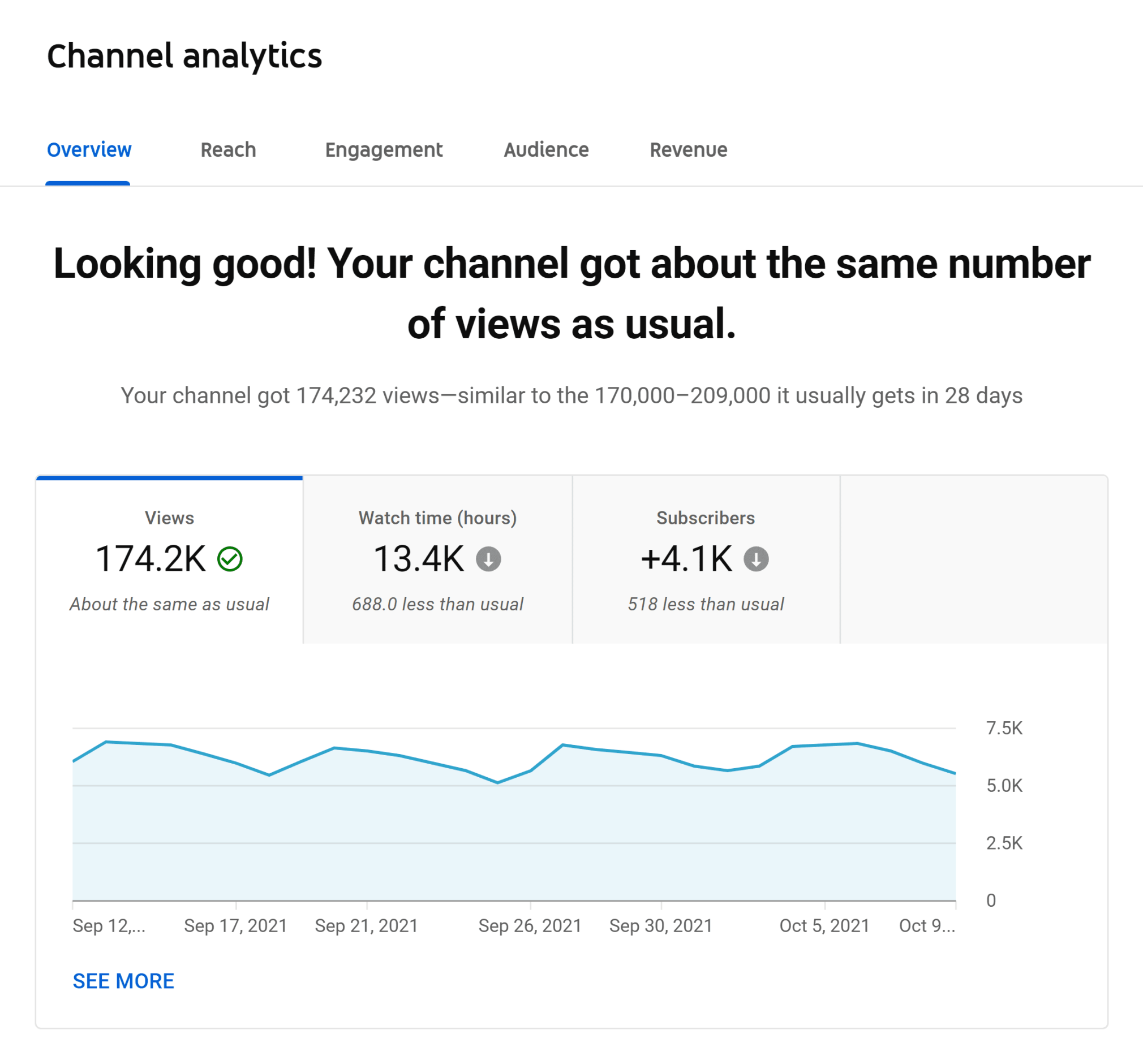
Task: Click the SEE MORE link below the chart
Action: click(x=123, y=981)
